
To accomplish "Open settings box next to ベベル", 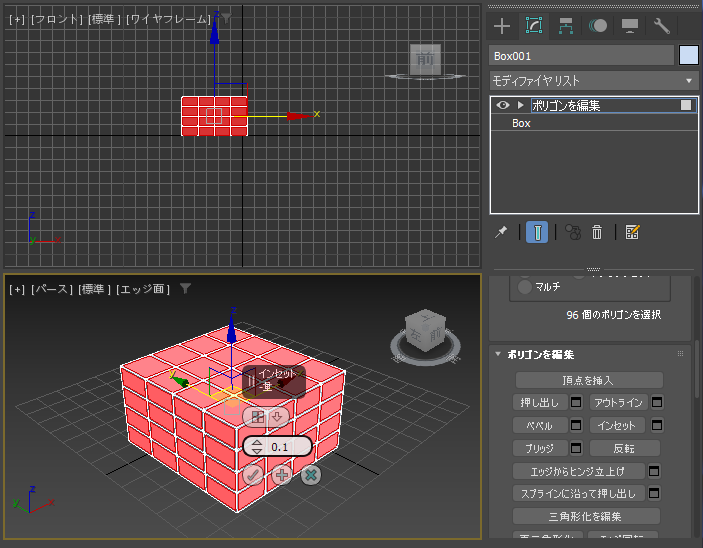I will pyautogui.click(x=576, y=425).
